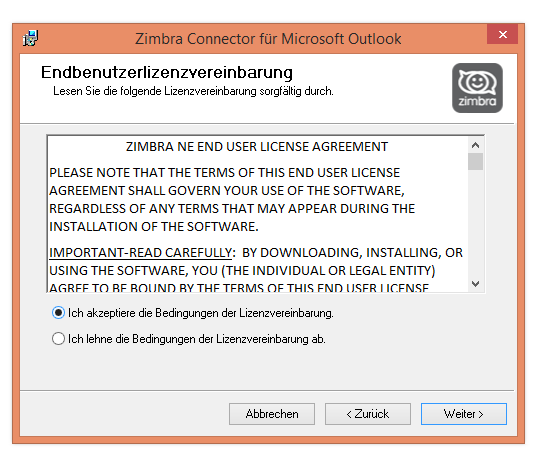Continue with the Weiter button

(464, 414)
